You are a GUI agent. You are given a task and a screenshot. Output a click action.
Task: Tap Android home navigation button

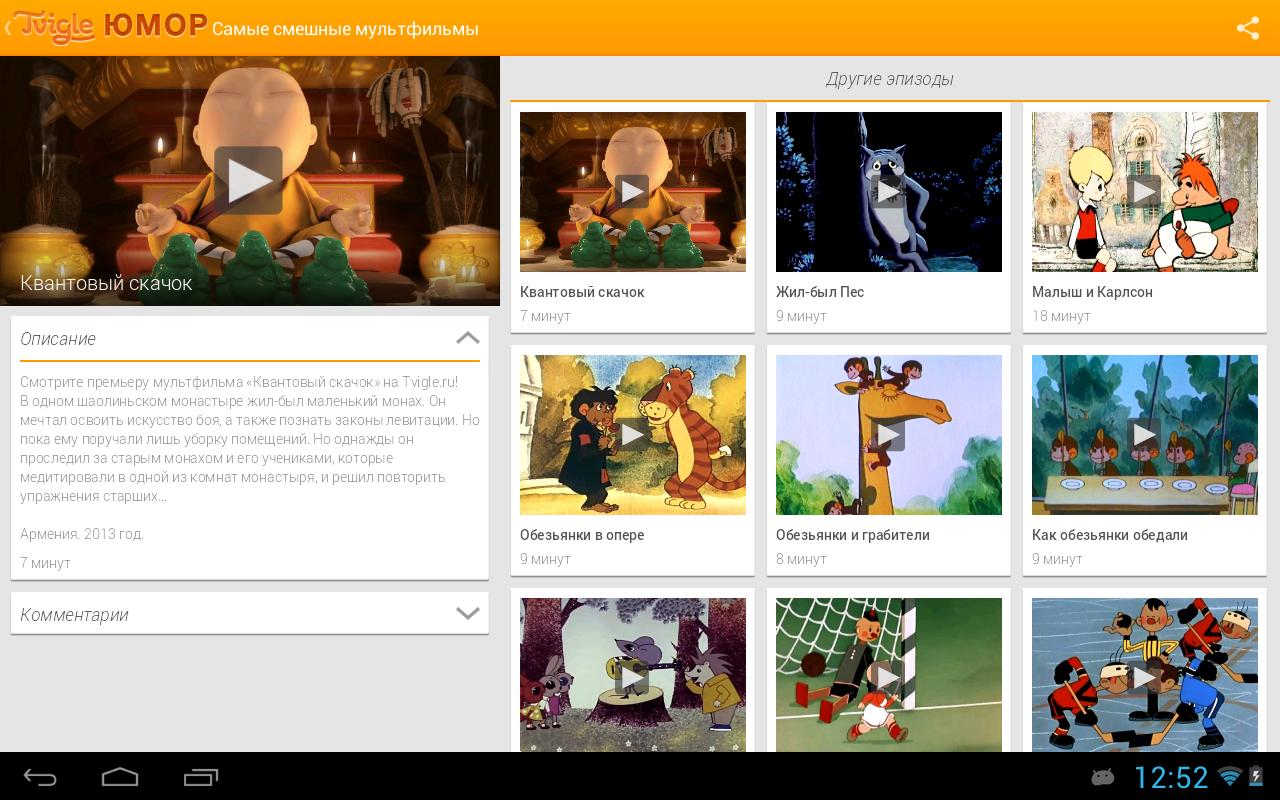click(120, 777)
